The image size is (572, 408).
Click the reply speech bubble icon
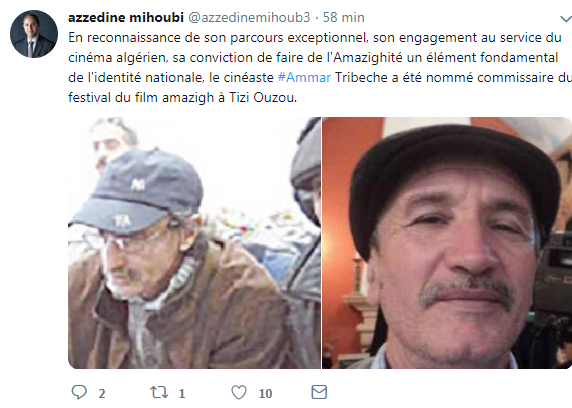click(79, 392)
